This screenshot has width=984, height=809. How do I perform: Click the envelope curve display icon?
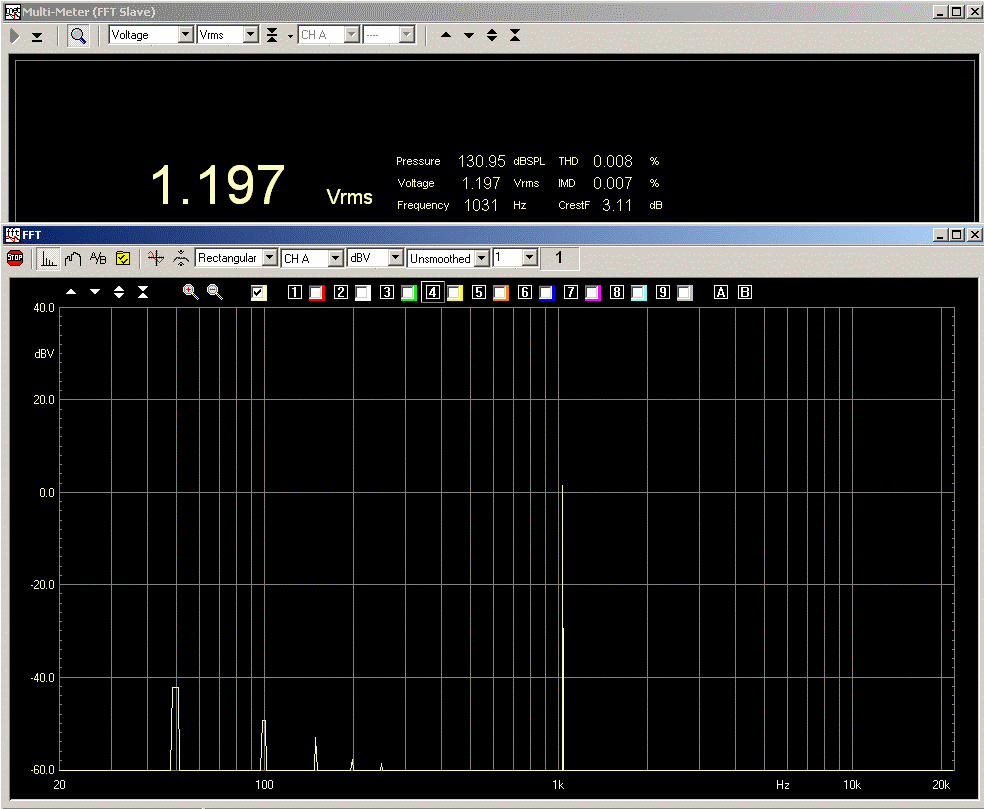tap(73, 258)
